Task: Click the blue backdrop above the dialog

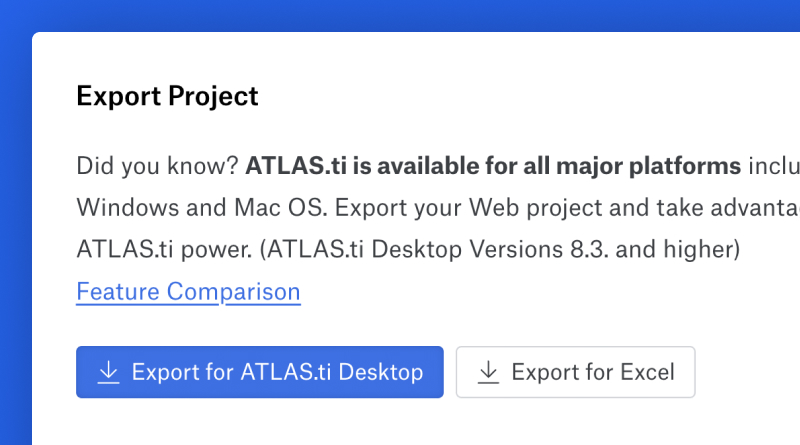Action: [400, 15]
